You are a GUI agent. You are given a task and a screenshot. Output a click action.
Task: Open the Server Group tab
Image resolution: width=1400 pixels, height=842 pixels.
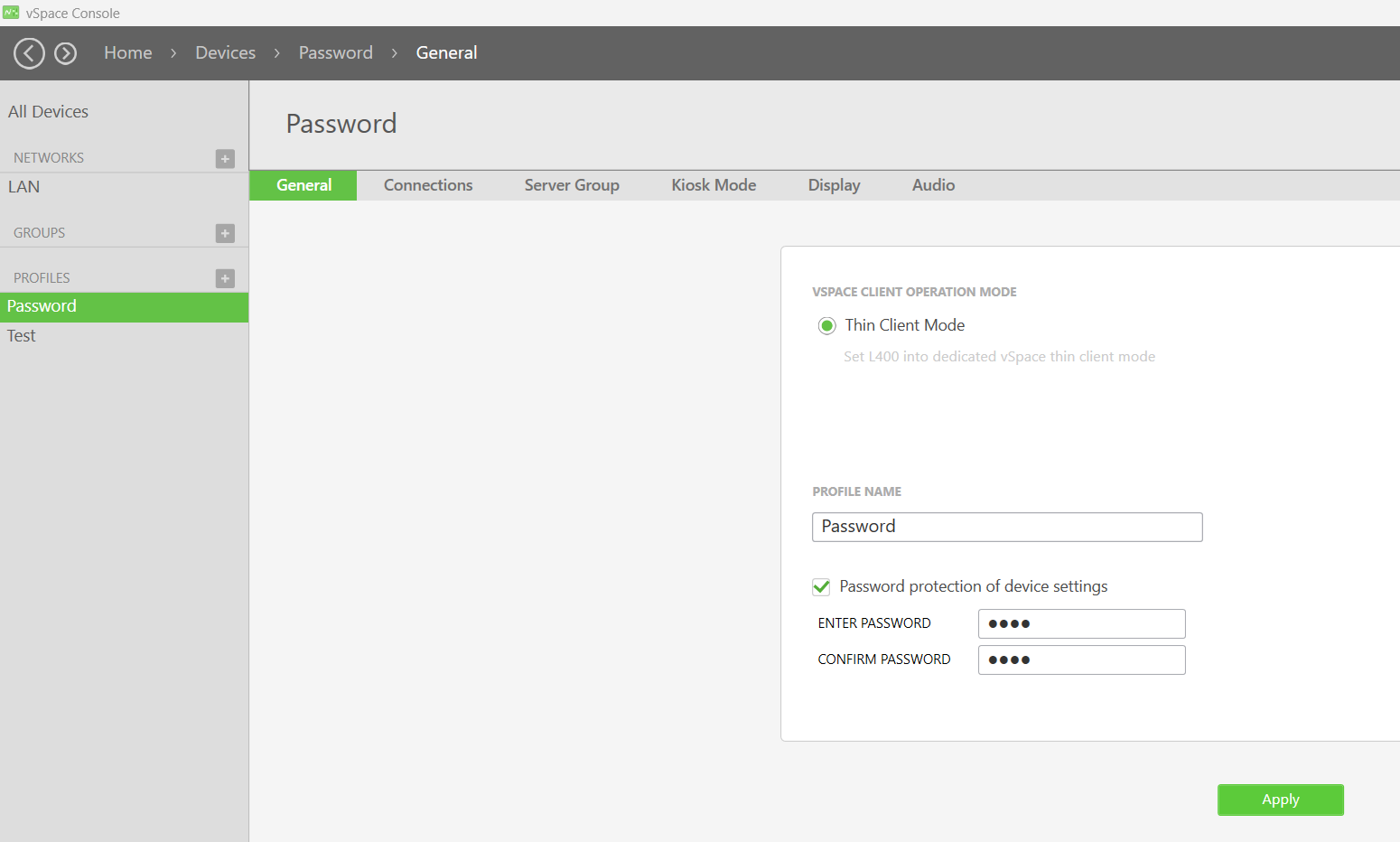572,185
